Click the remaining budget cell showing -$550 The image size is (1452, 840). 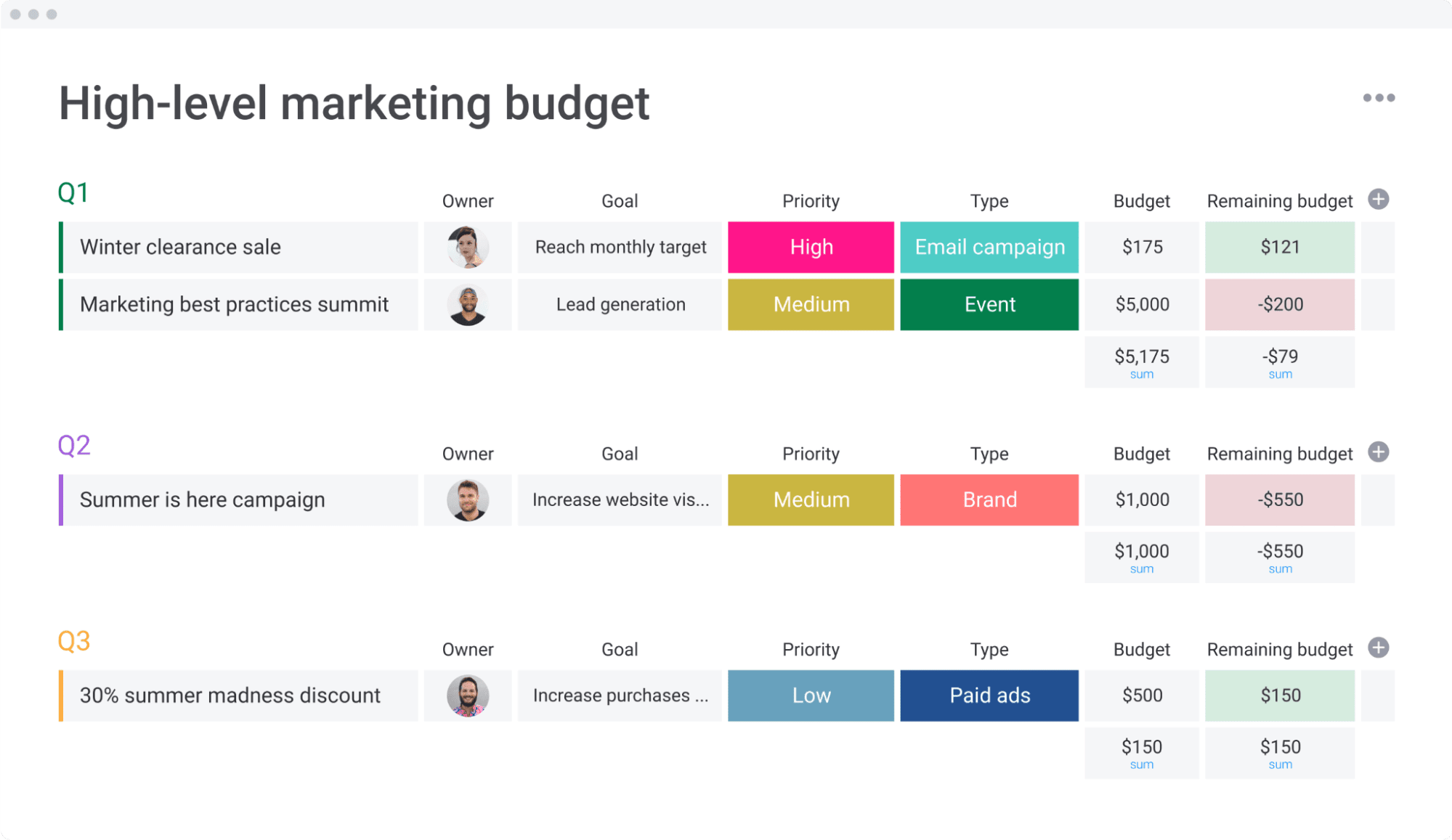(x=1281, y=500)
